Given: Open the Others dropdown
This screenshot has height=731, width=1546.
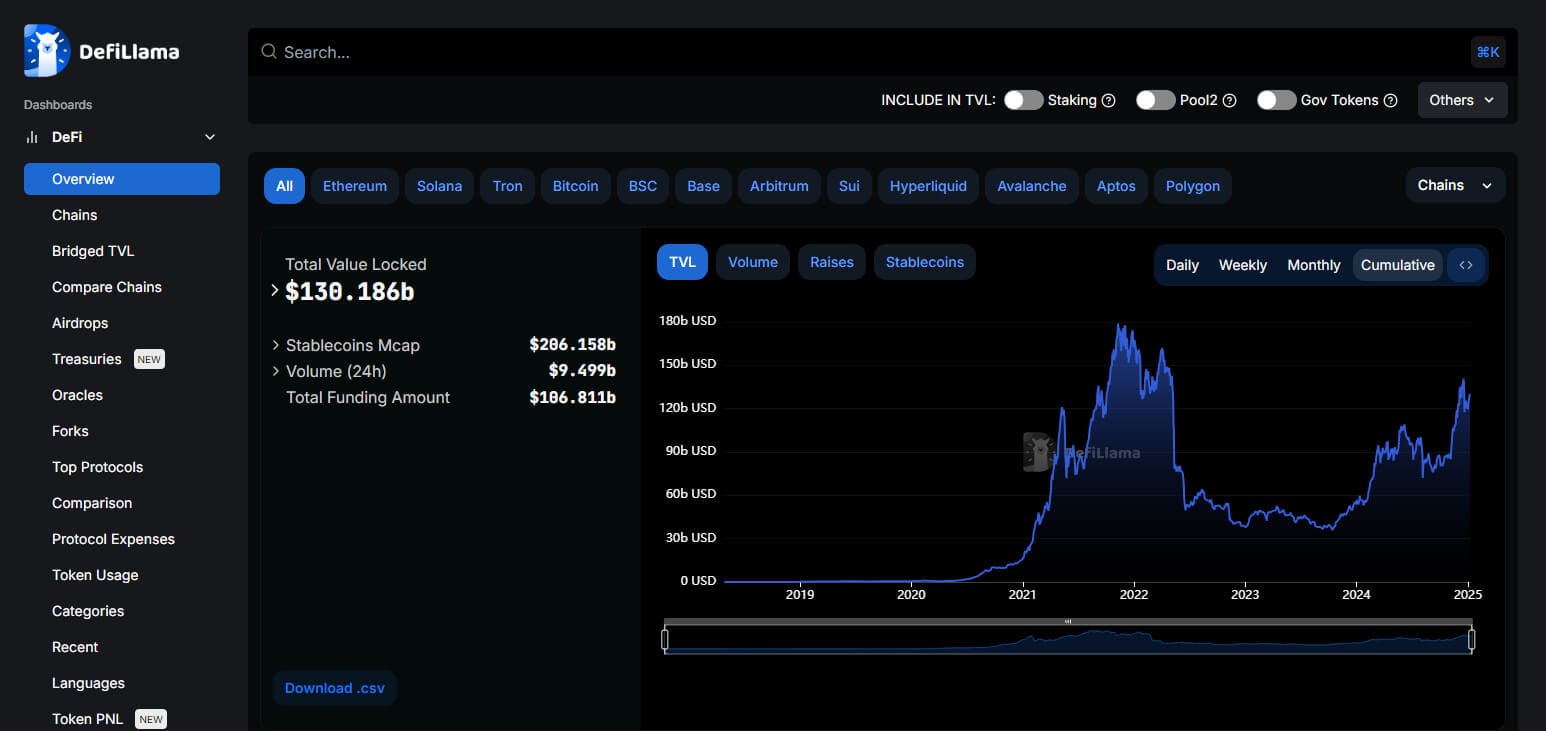Looking at the screenshot, I should [1462, 100].
